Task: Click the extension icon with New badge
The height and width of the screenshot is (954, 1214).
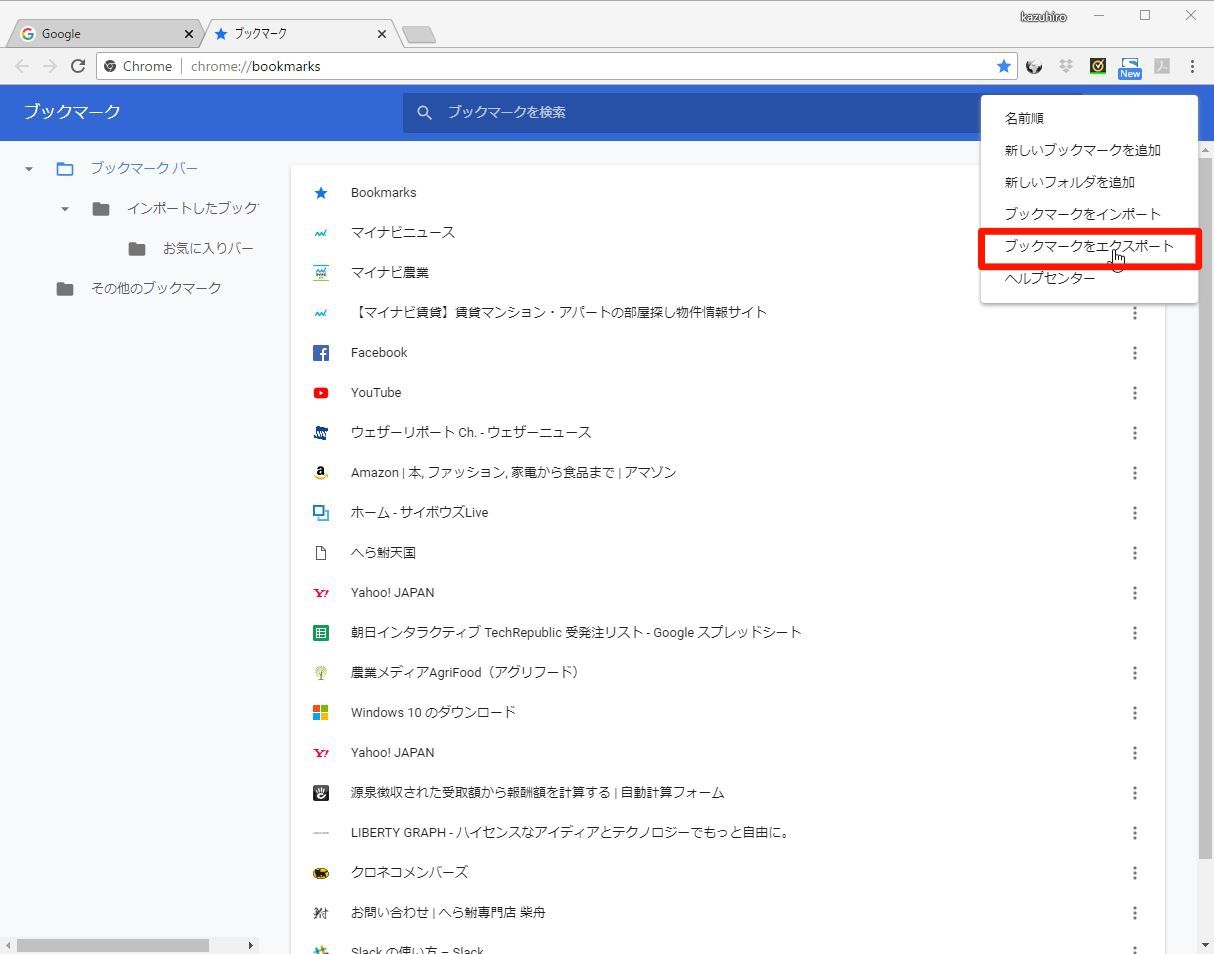Action: [x=1130, y=67]
